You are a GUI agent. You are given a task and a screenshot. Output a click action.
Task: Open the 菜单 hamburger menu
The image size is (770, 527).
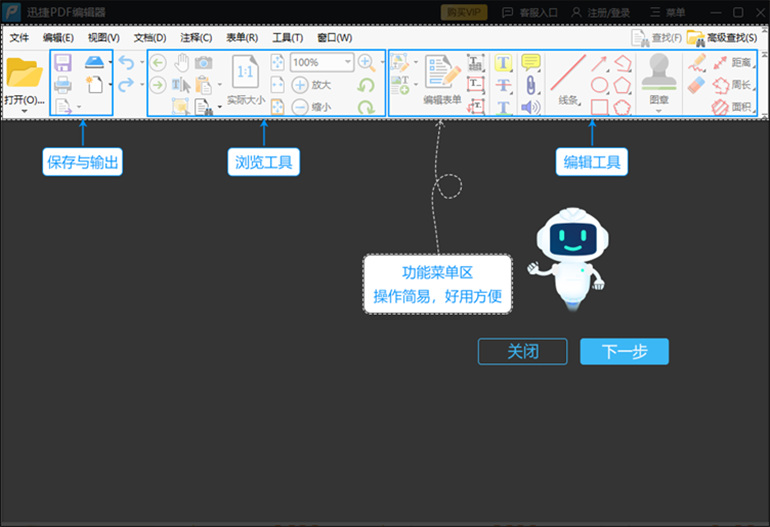click(668, 12)
